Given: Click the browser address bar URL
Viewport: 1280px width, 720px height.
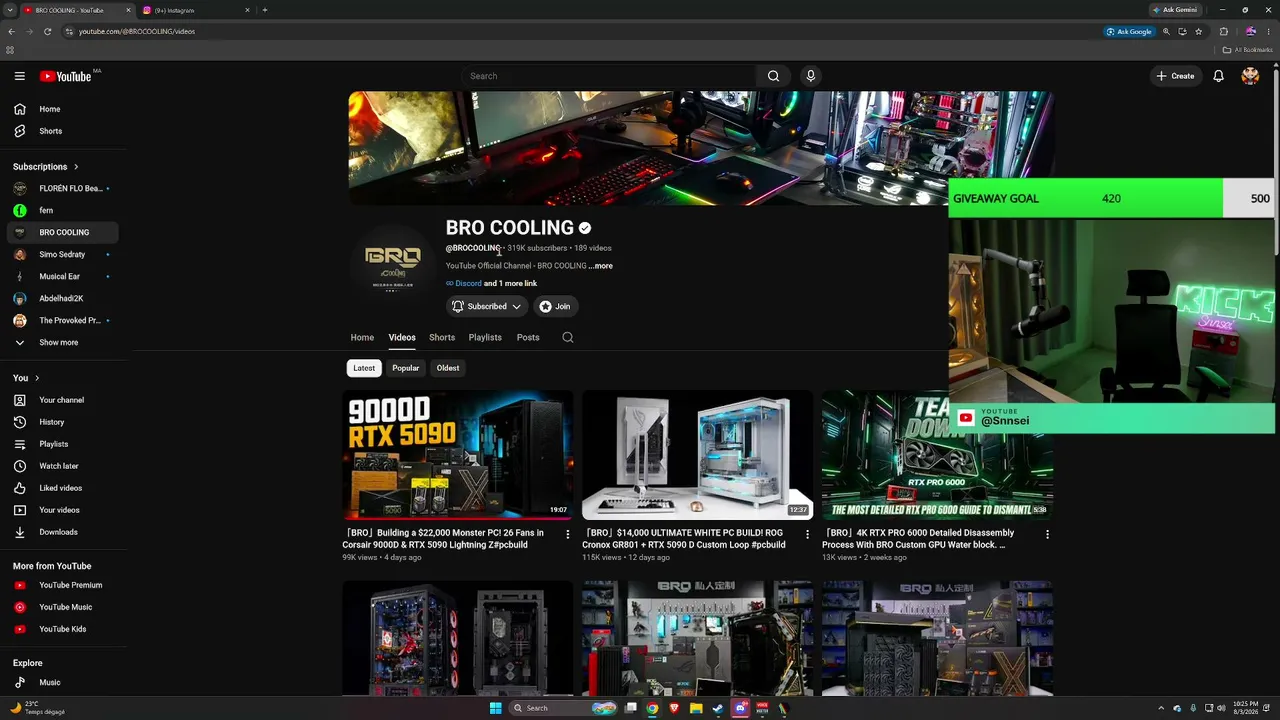Looking at the screenshot, I should point(137,31).
